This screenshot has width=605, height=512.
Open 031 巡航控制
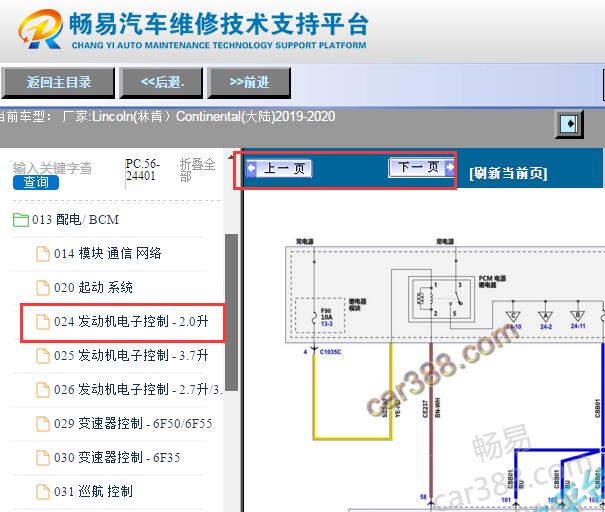coord(93,491)
